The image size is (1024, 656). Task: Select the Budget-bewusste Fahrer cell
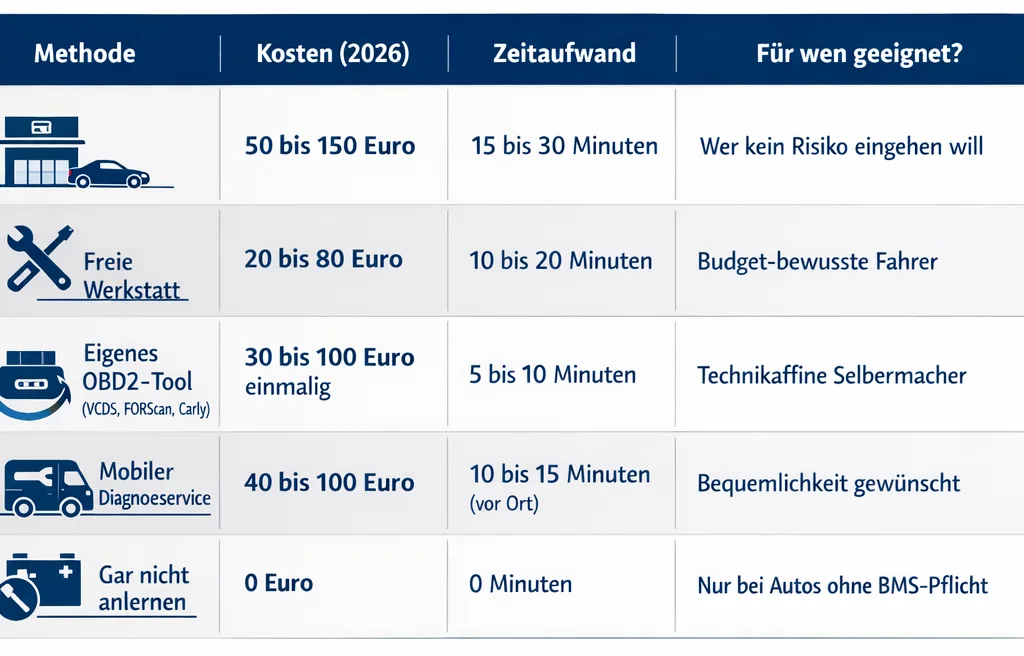click(x=817, y=262)
